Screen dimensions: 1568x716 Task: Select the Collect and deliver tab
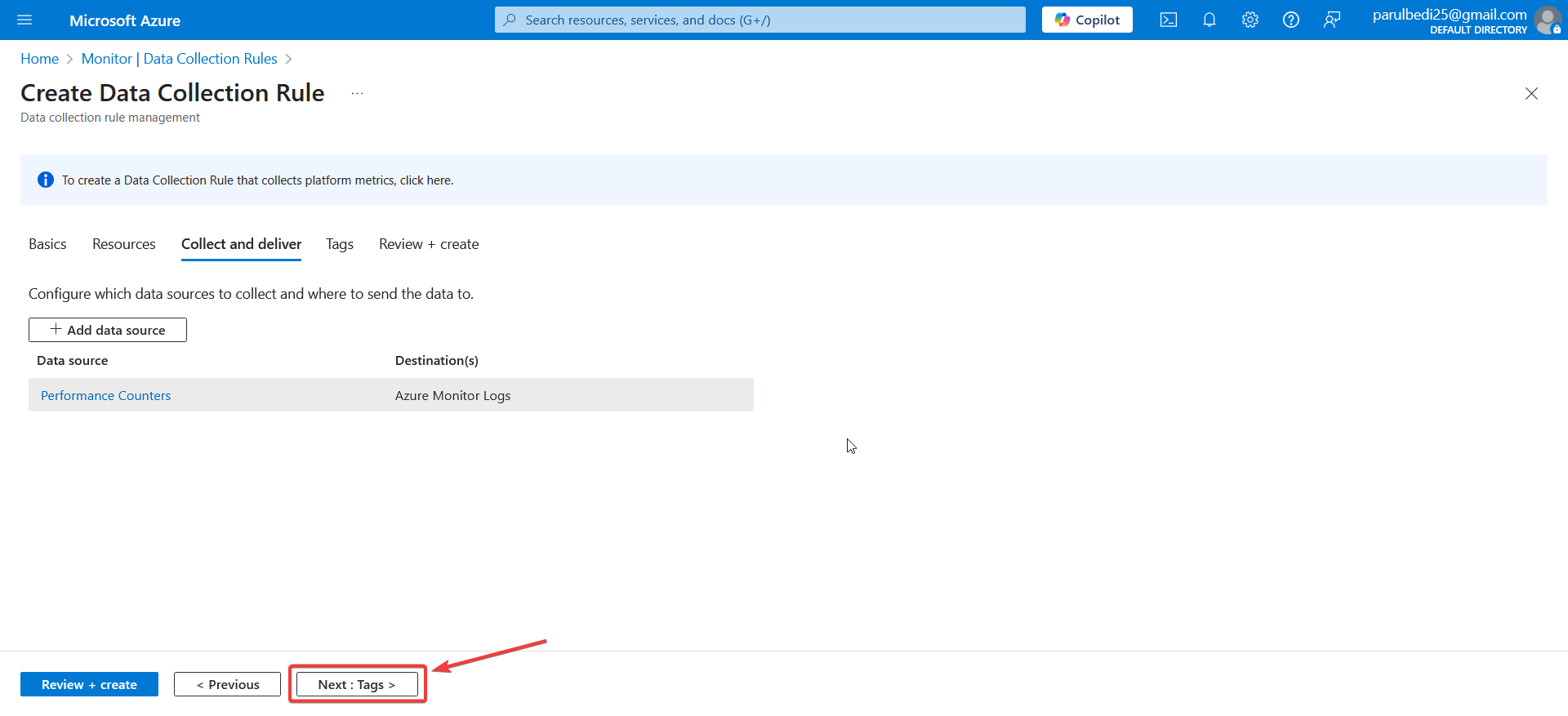click(x=241, y=244)
